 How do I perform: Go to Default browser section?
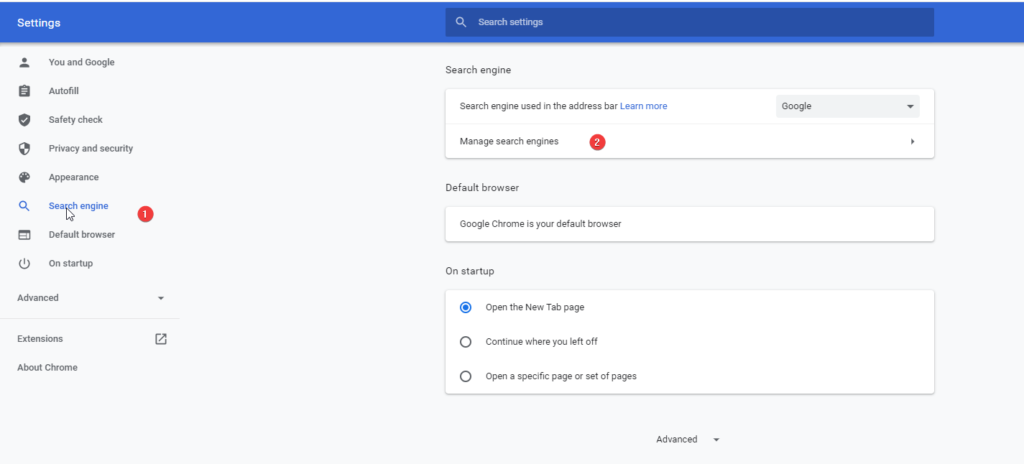(82, 235)
